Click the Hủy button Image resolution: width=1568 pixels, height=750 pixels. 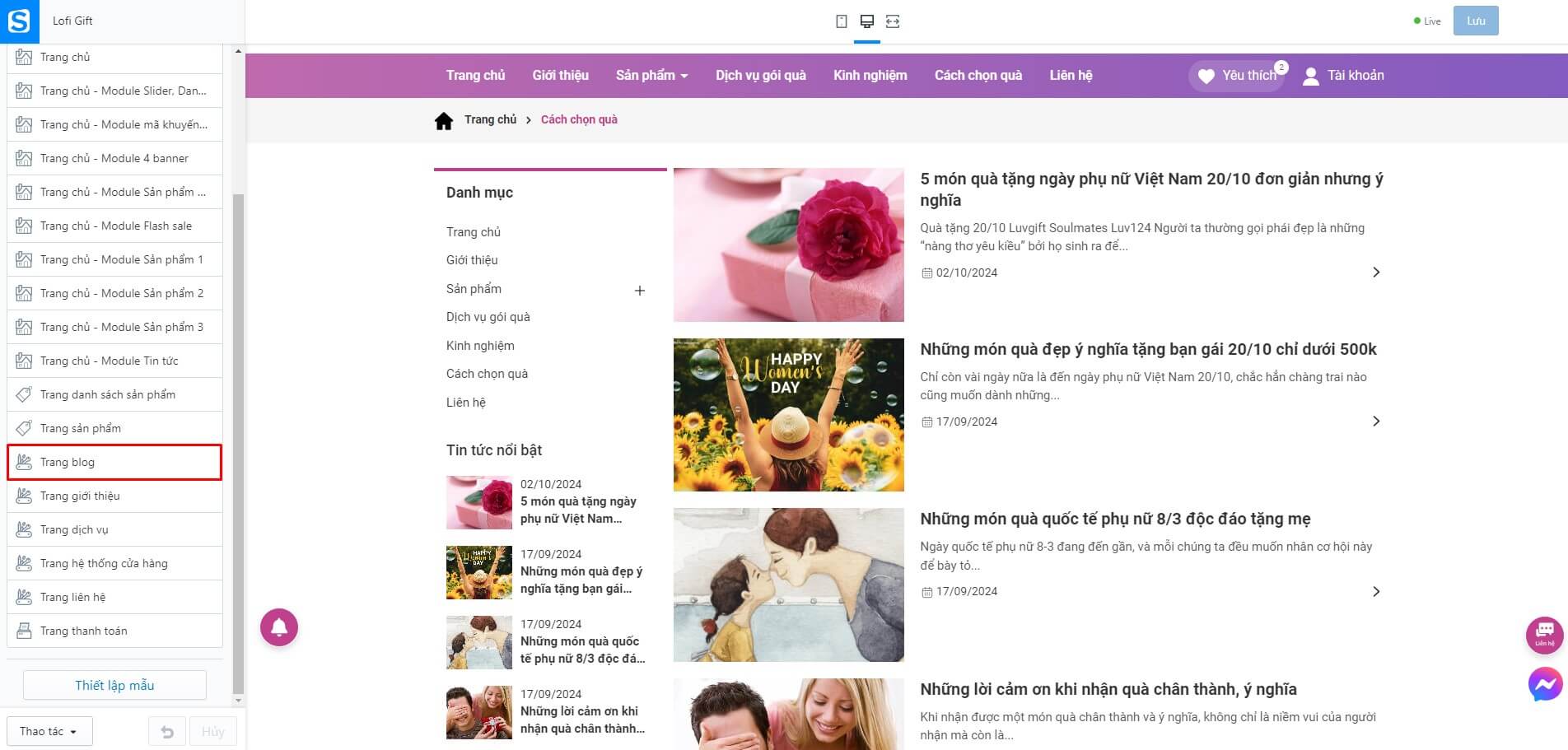click(x=213, y=731)
